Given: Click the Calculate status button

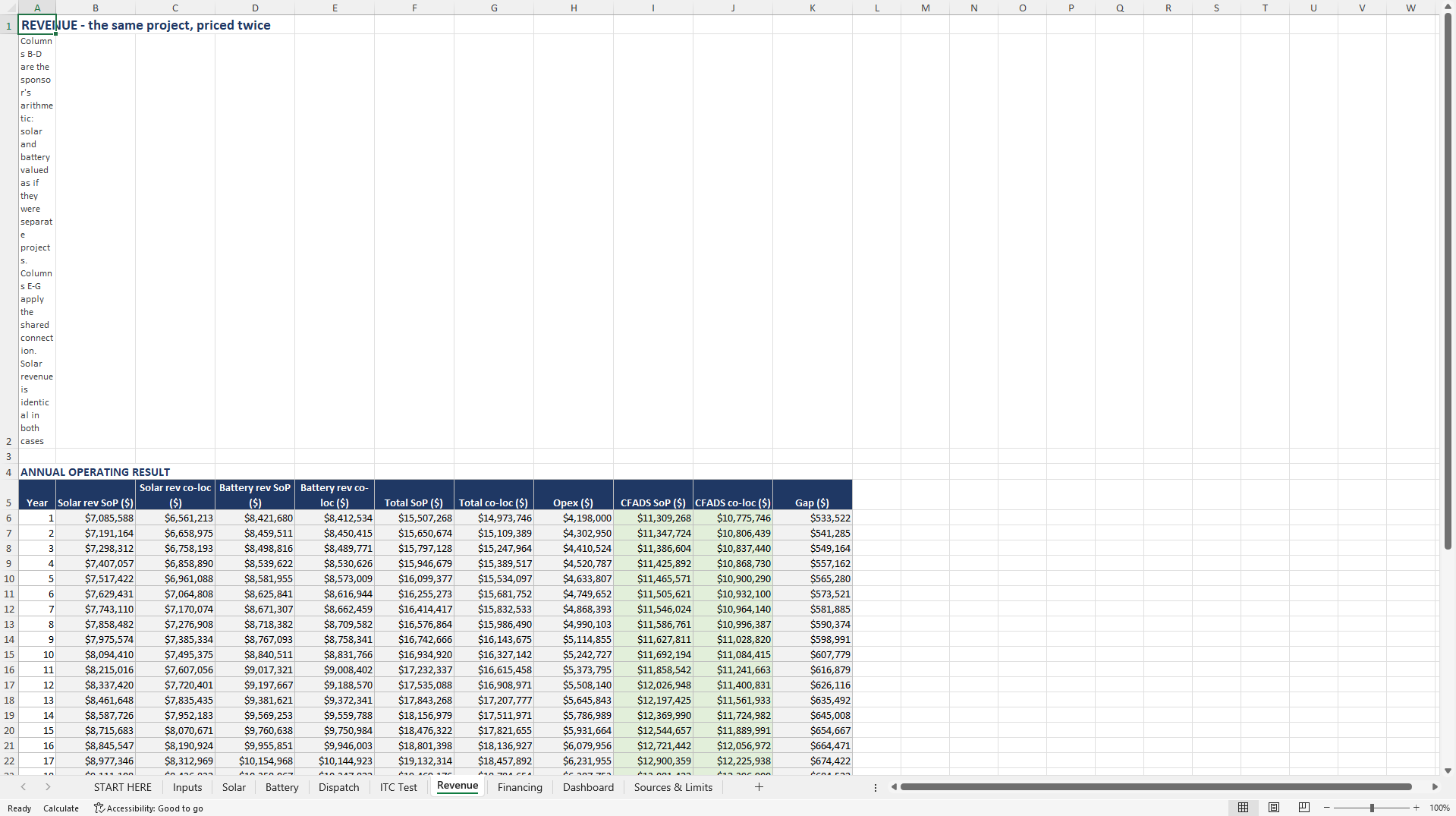Looking at the screenshot, I should (x=61, y=808).
